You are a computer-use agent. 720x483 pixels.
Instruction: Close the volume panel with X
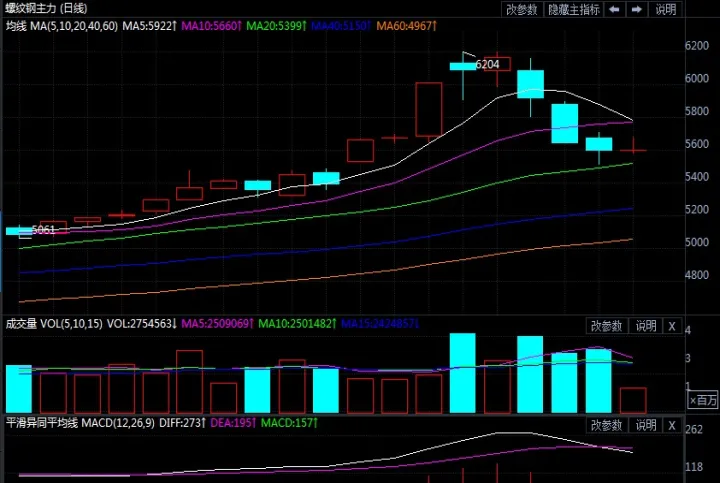[672, 326]
